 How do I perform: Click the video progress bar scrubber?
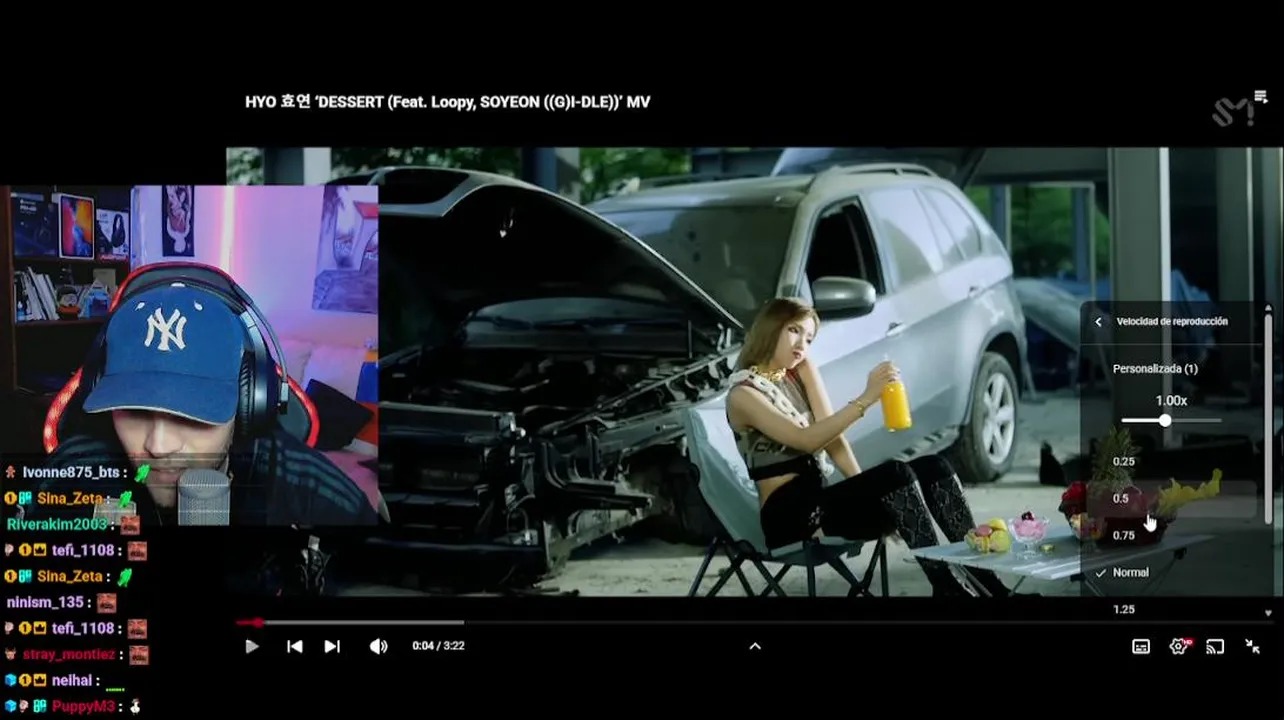pos(257,622)
